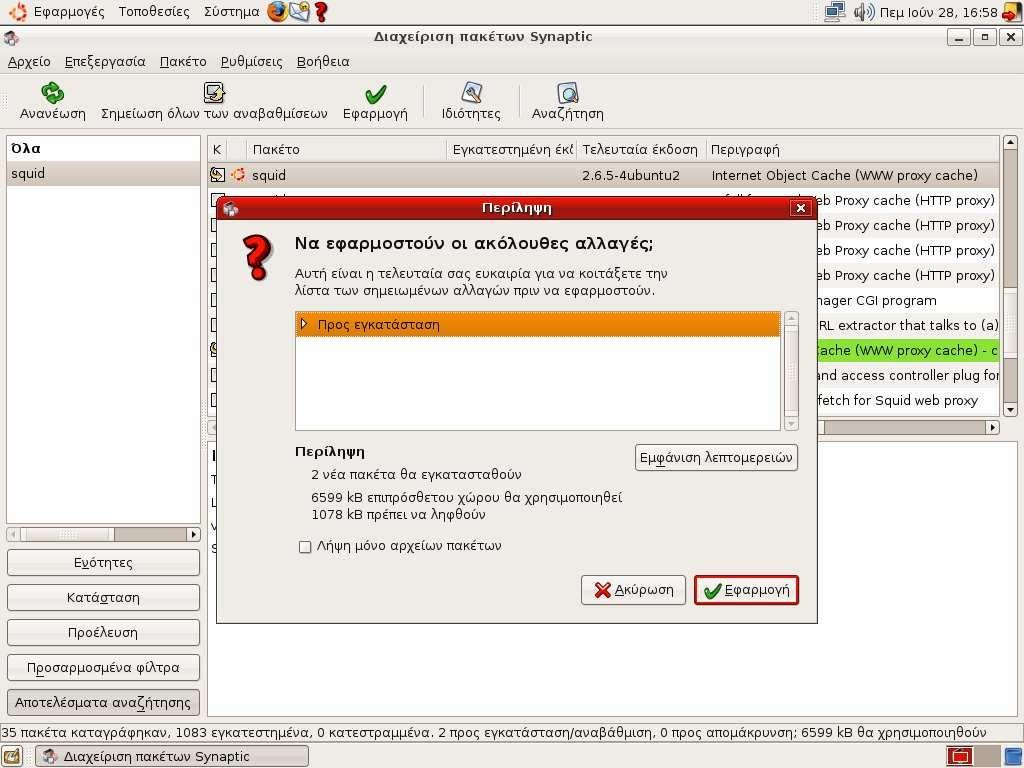Click Internet Object Cache description text
1024x768 pixels.
844,175
